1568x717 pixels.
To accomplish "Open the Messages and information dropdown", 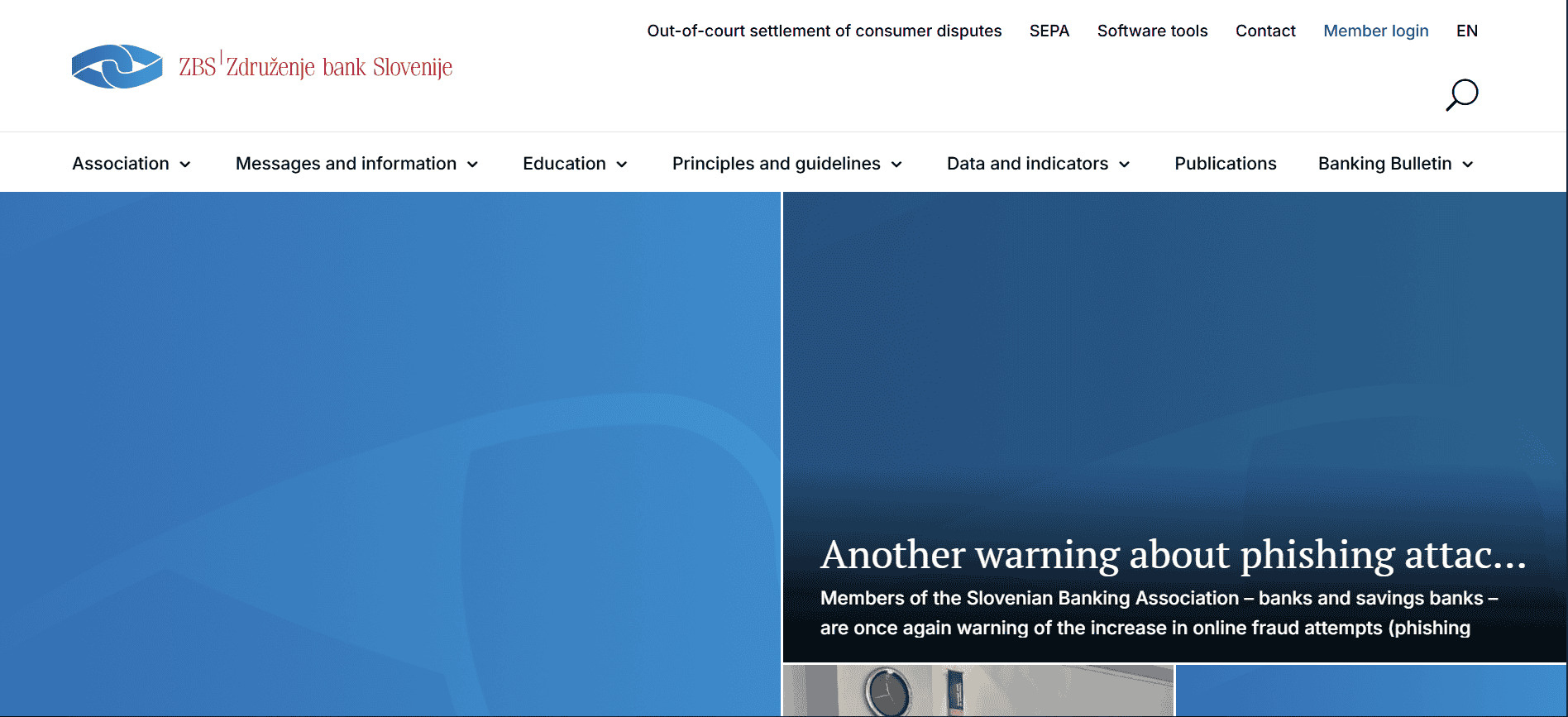I will 356,164.
